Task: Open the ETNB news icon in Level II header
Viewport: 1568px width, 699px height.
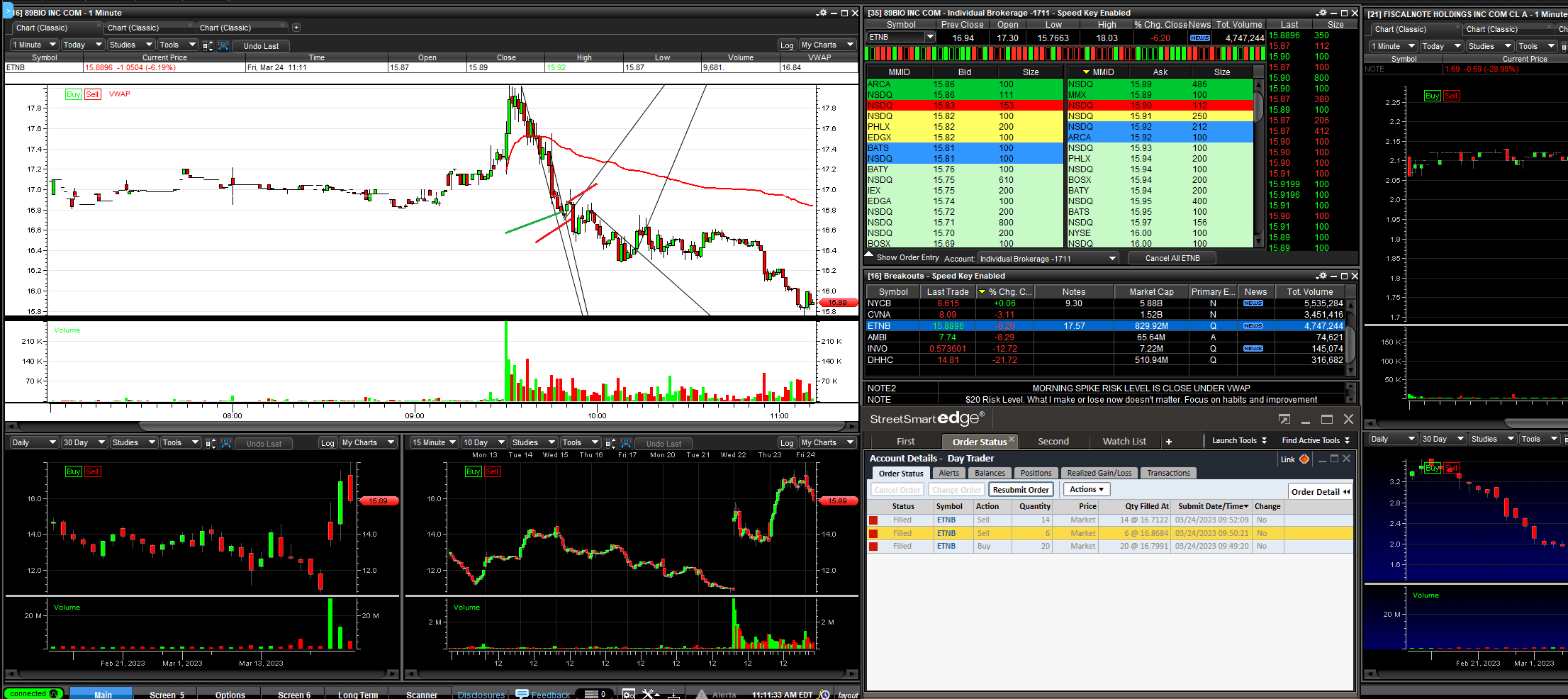Action: click(x=1200, y=38)
